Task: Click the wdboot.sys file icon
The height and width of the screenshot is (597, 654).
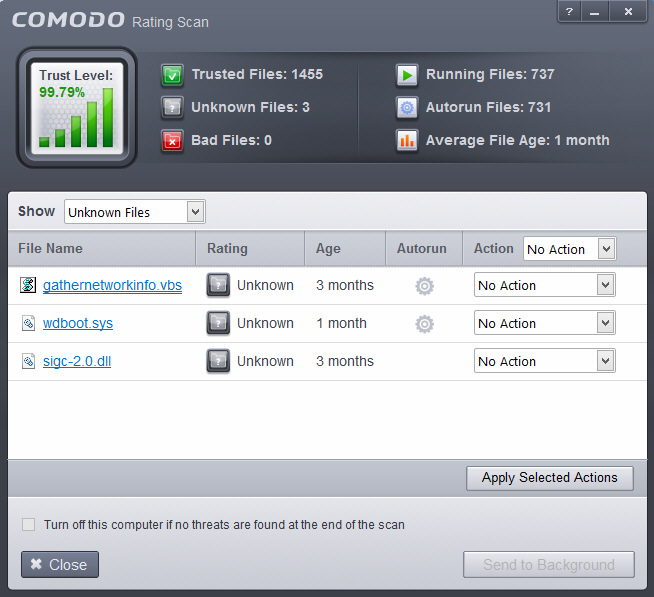Action: click(x=28, y=323)
